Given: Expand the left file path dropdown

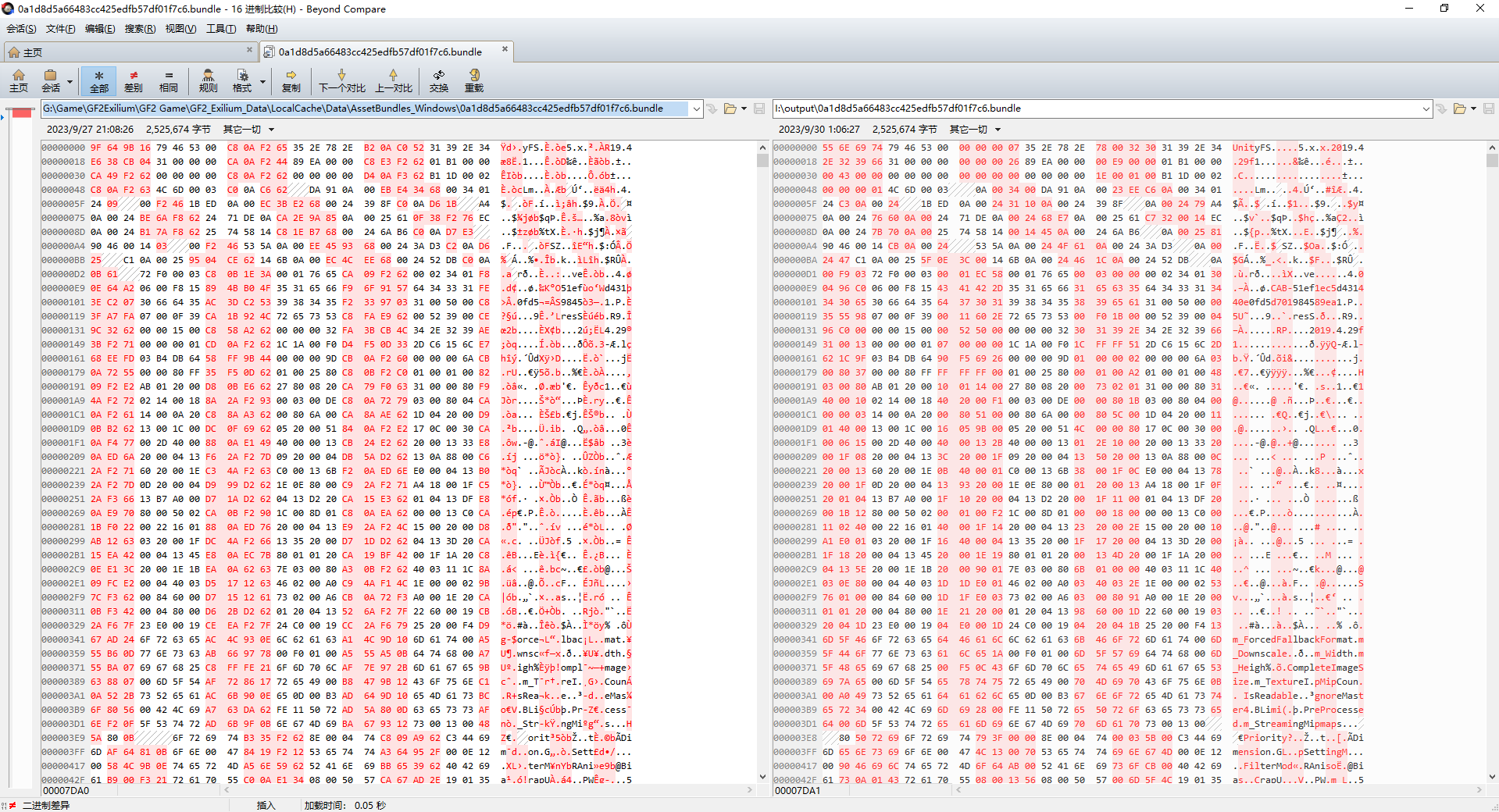Looking at the screenshot, I should 696,109.
